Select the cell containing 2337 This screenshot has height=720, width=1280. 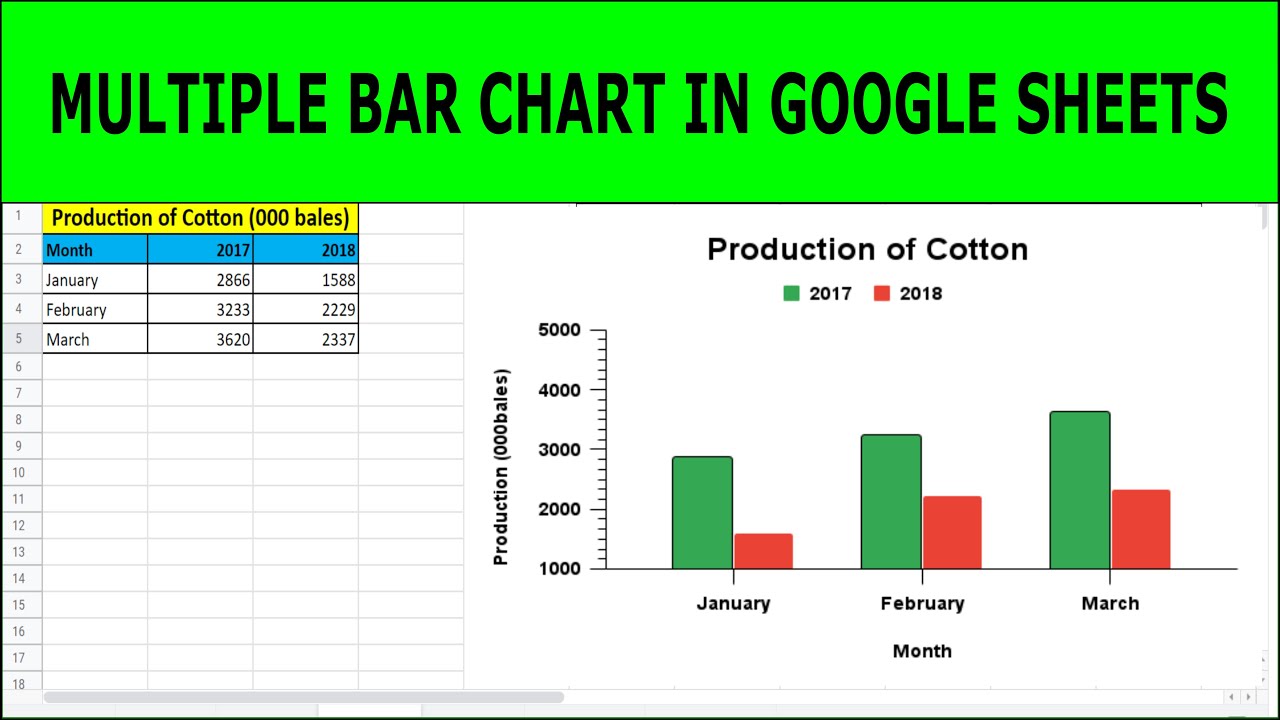coord(305,339)
